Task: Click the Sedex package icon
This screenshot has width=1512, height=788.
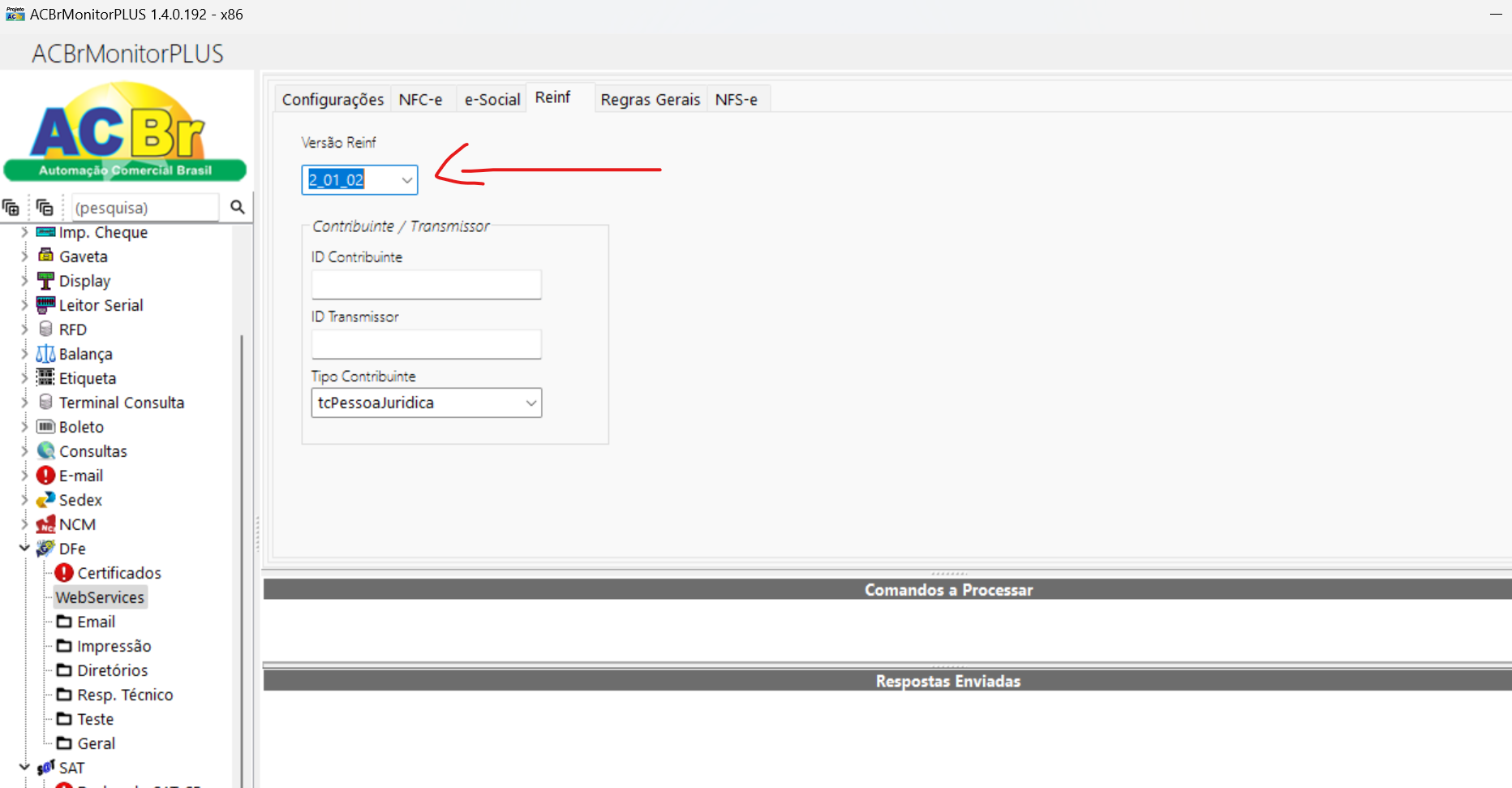Action: pyautogui.click(x=45, y=500)
